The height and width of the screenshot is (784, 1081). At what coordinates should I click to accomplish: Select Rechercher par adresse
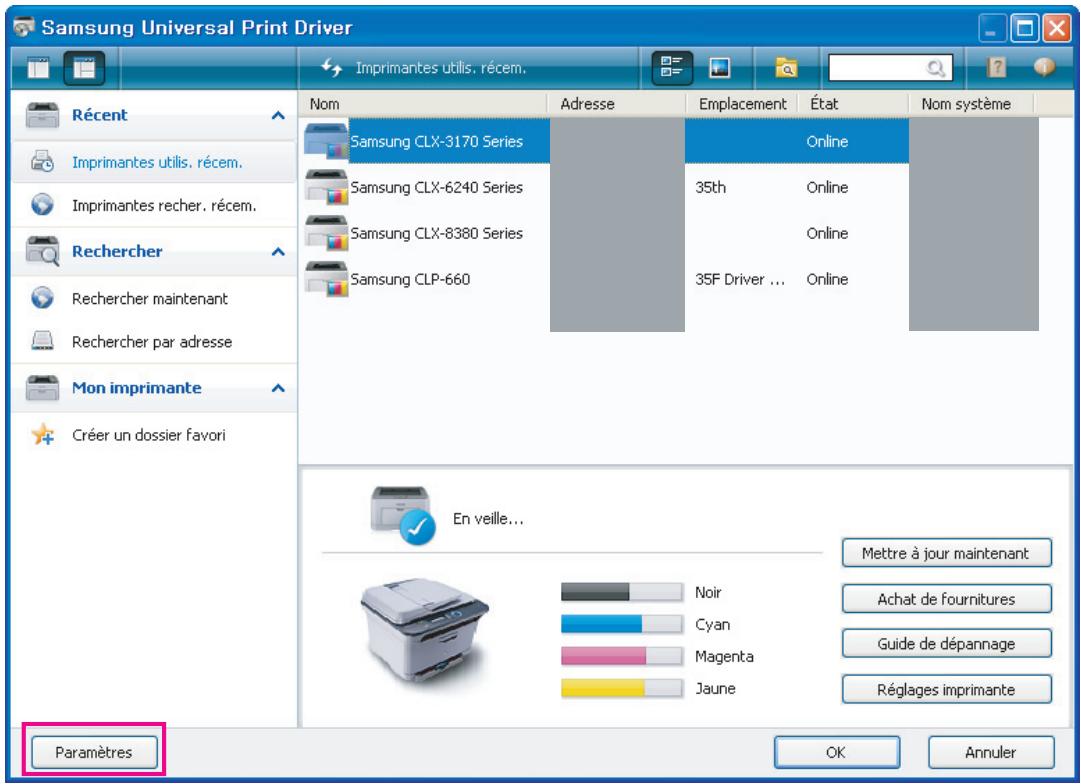152,342
